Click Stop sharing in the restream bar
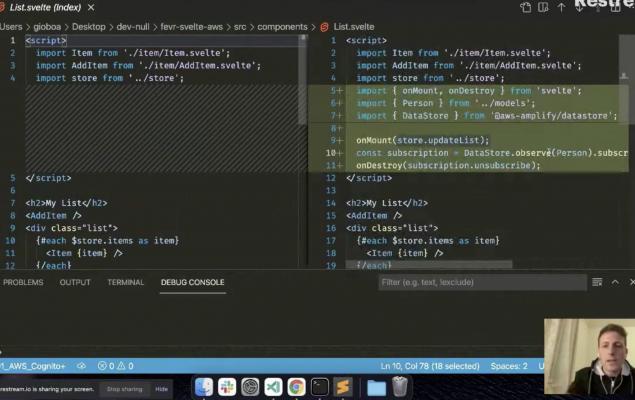 pyautogui.click(x=125, y=389)
